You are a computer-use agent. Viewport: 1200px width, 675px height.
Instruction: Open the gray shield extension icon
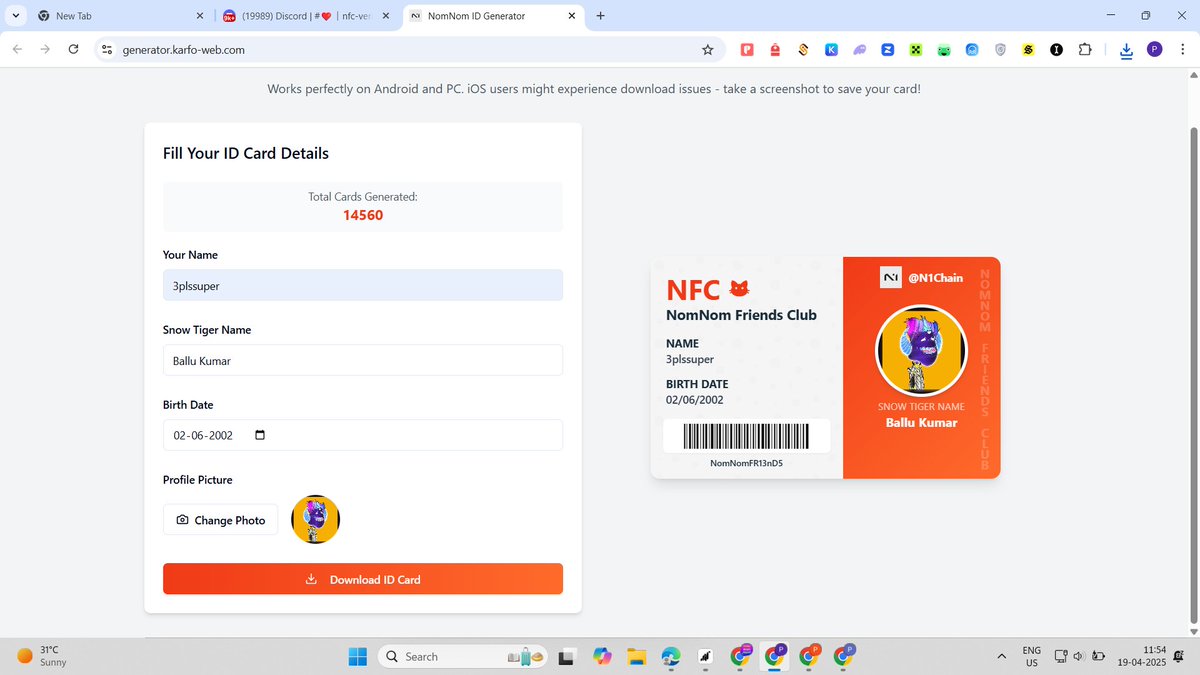pos(1000,49)
